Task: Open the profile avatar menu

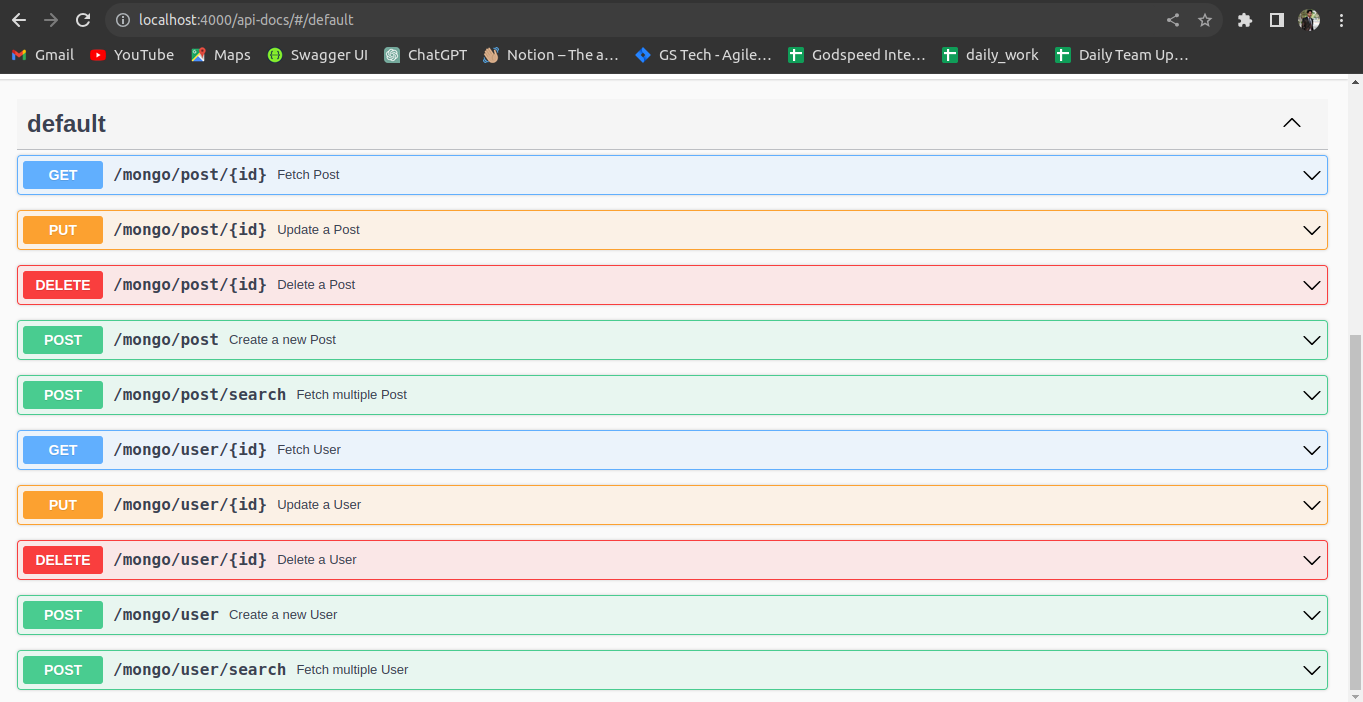Action: 1309,20
